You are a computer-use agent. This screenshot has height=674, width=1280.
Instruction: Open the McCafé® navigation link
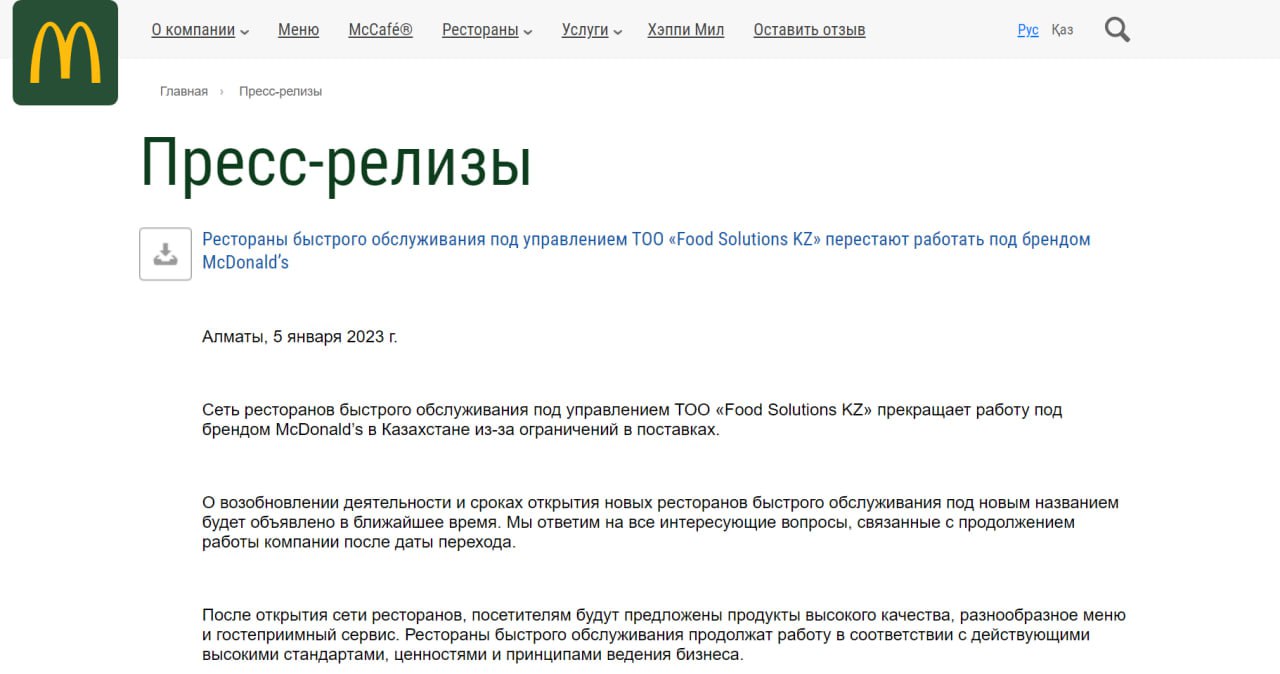click(x=380, y=30)
